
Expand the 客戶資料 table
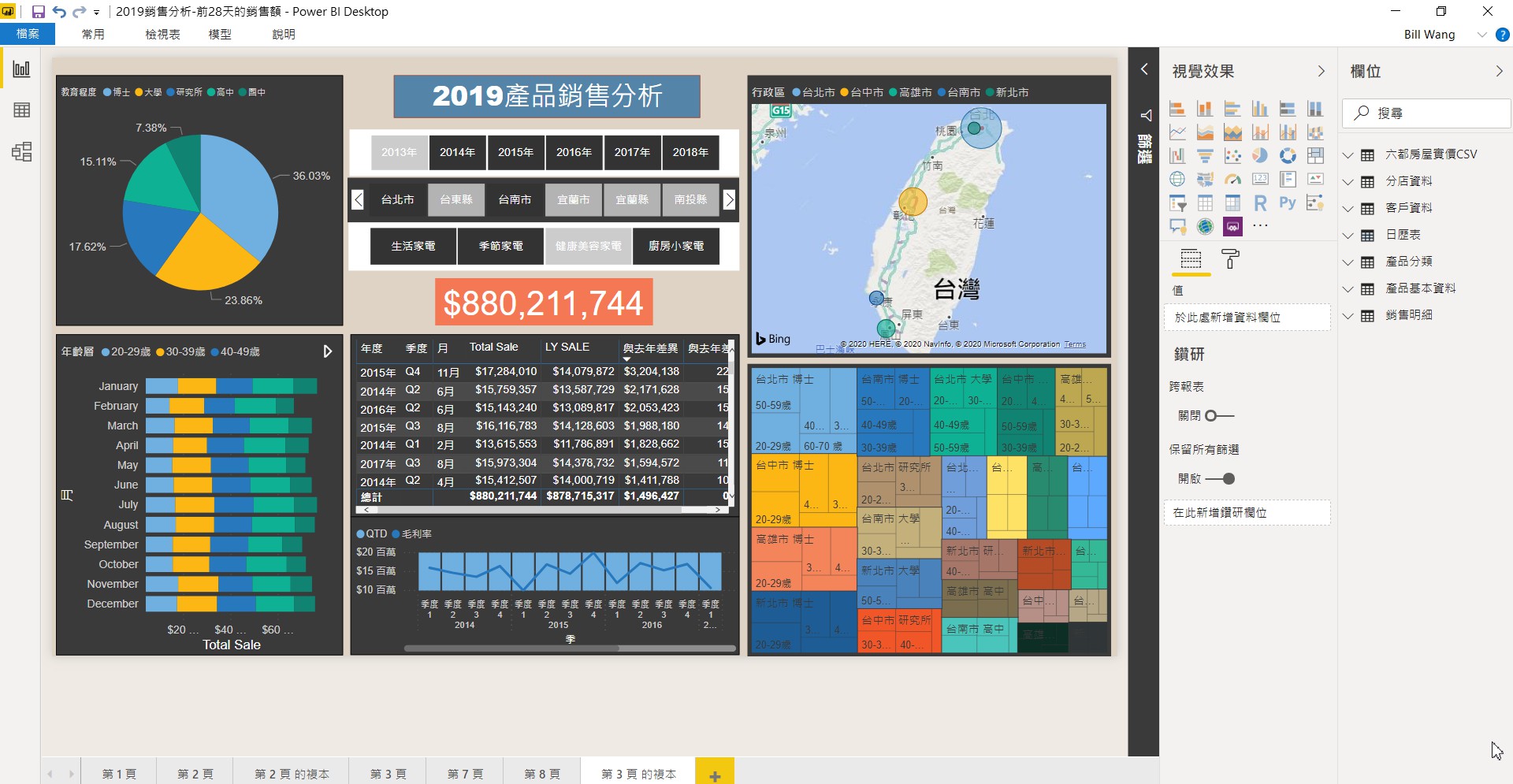[1348, 208]
